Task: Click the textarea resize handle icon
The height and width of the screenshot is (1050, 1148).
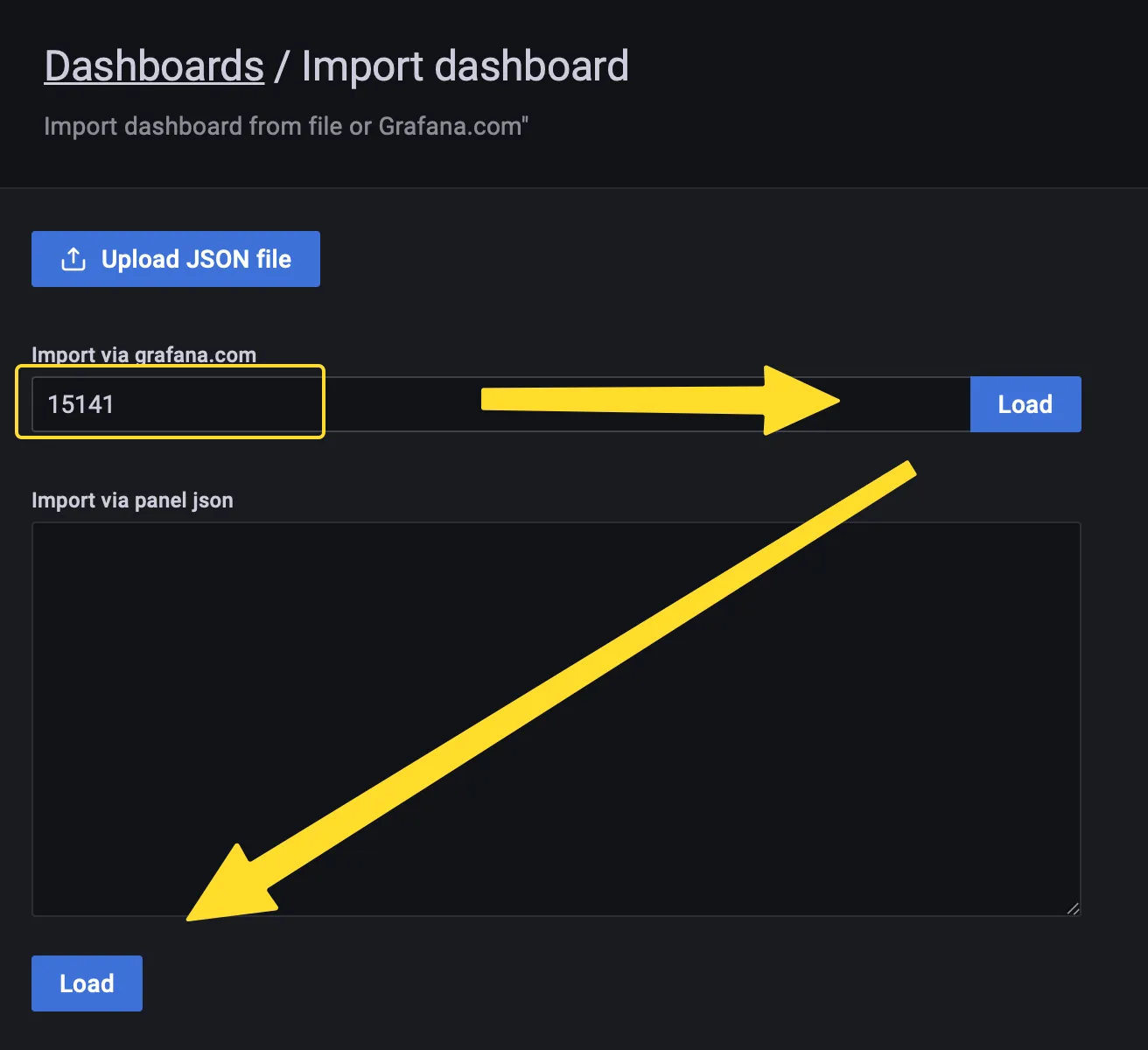Action: pos(1073,908)
